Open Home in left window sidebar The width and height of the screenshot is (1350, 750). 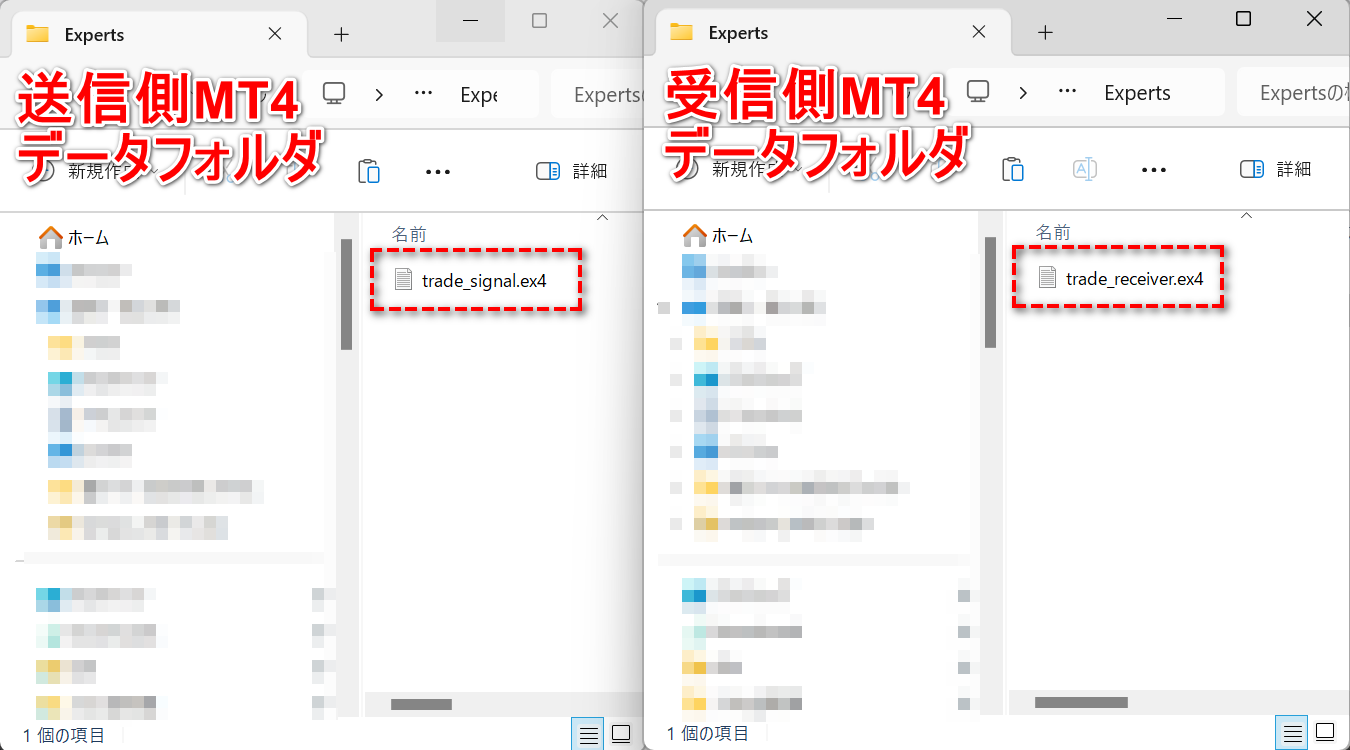pos(74,238)
